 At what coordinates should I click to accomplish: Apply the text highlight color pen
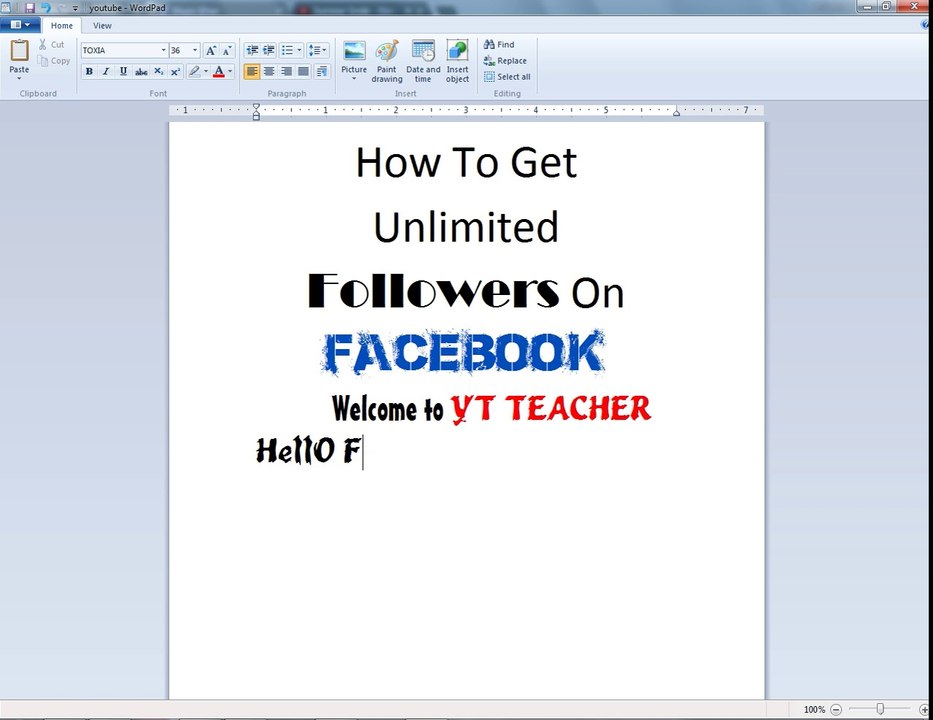194,72
